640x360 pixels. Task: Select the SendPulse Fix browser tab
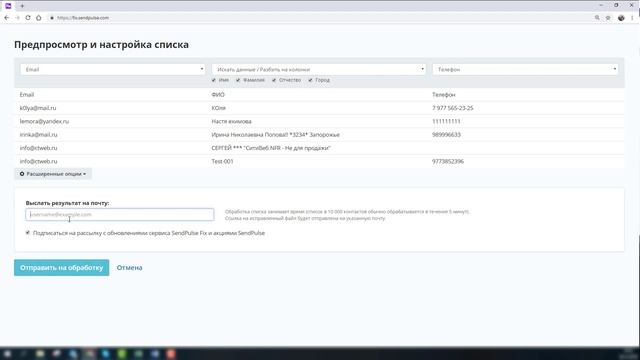[x=8, y=6]
